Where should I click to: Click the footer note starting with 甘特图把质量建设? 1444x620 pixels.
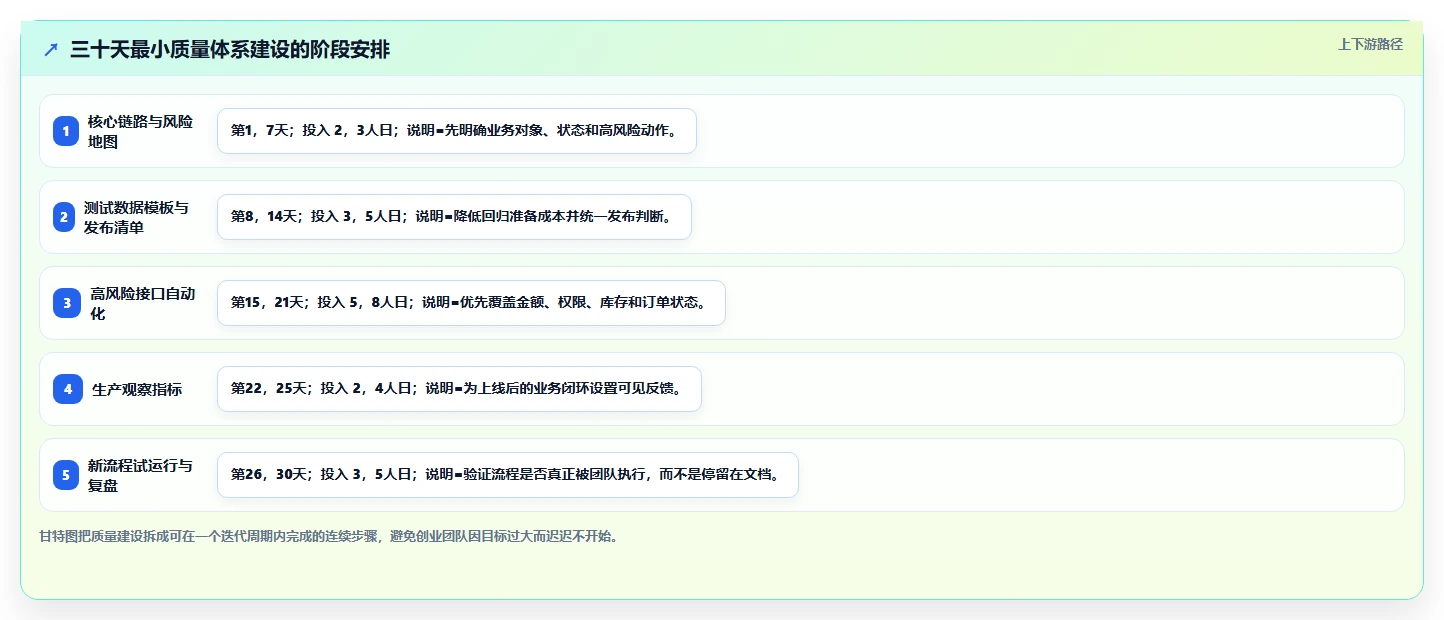[329, 537]
